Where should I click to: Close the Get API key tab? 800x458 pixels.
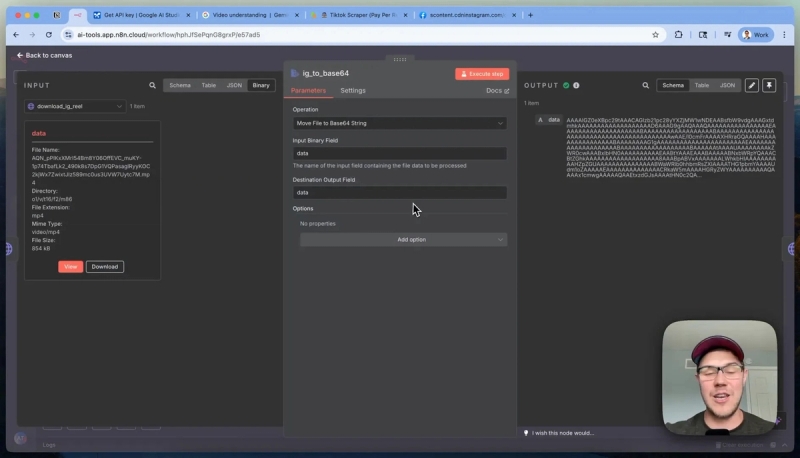click(x=188, y=15)
